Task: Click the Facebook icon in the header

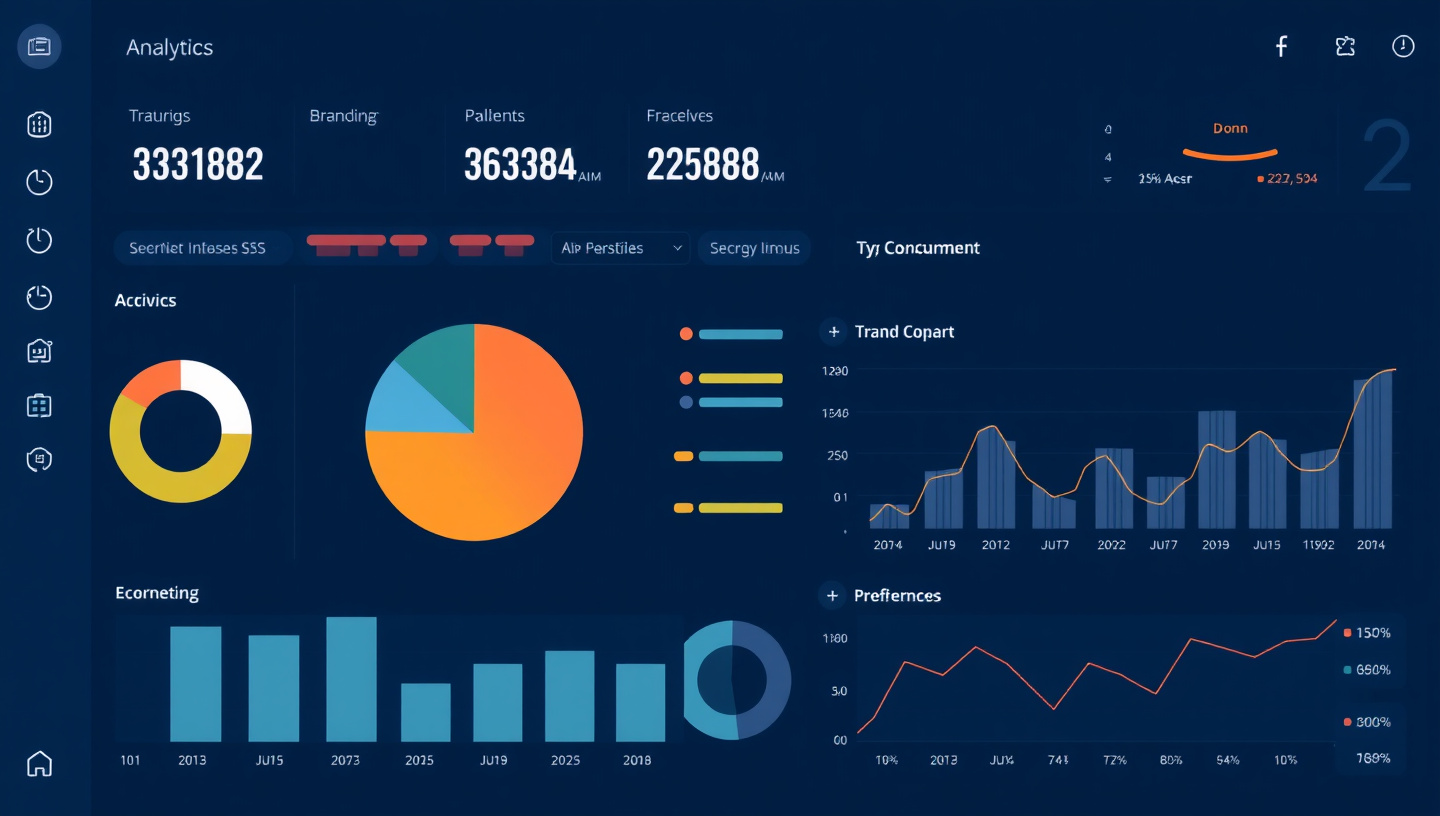Action: (x=1281, y=46)
